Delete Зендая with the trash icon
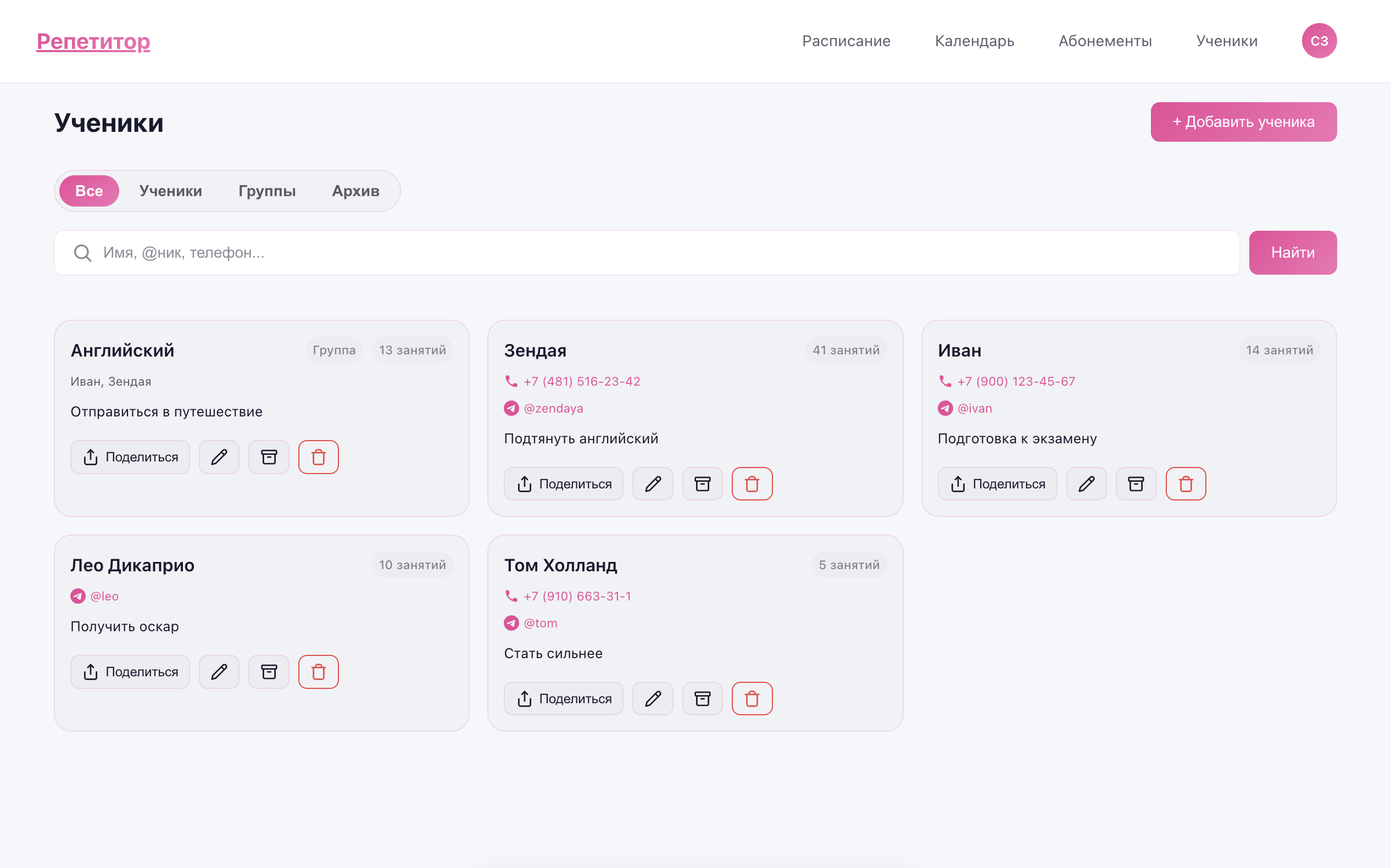1391x868 pixels. pyautogui.click(x=752, y=484)
